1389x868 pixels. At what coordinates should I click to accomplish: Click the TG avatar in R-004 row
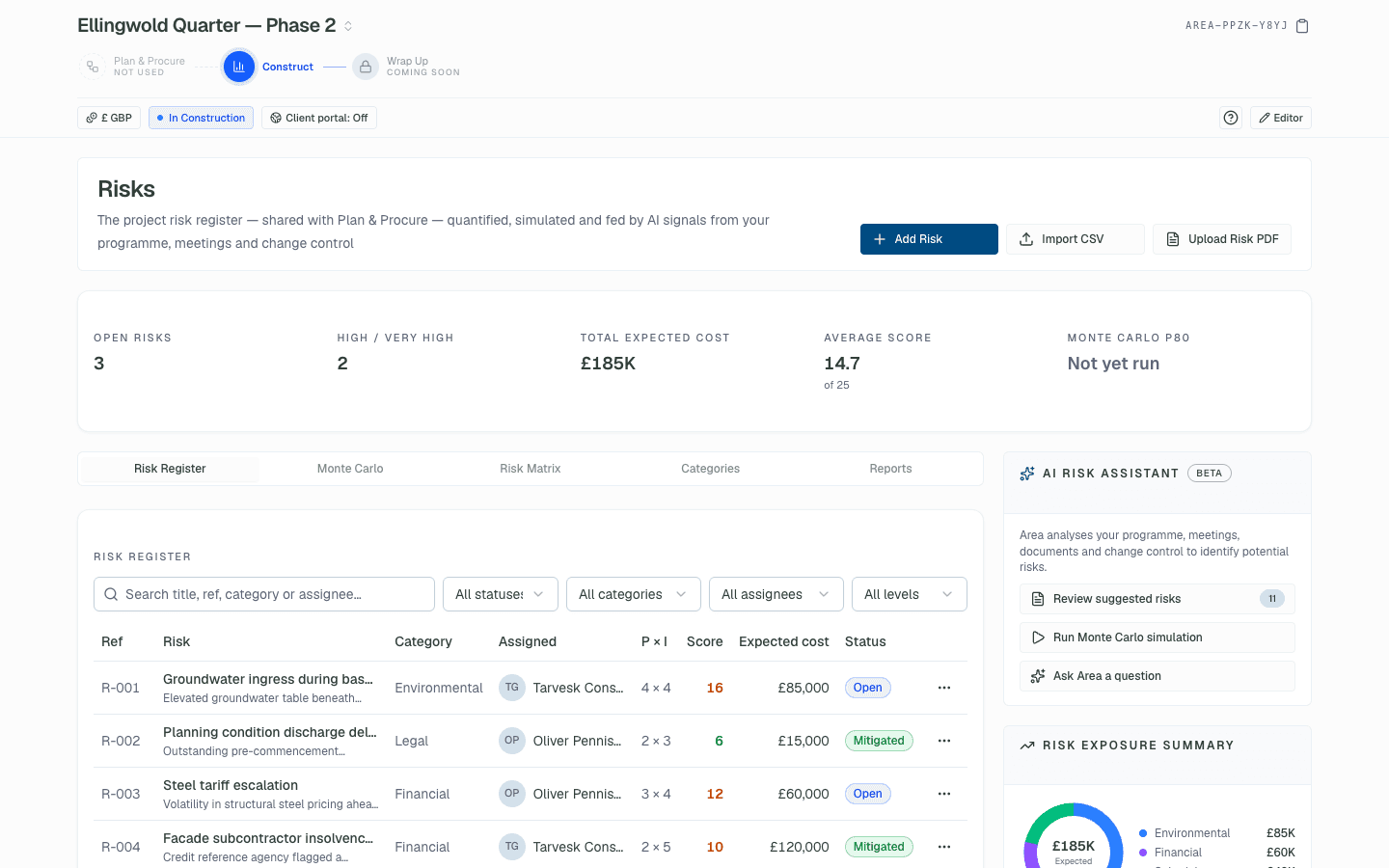coord(512,847)
